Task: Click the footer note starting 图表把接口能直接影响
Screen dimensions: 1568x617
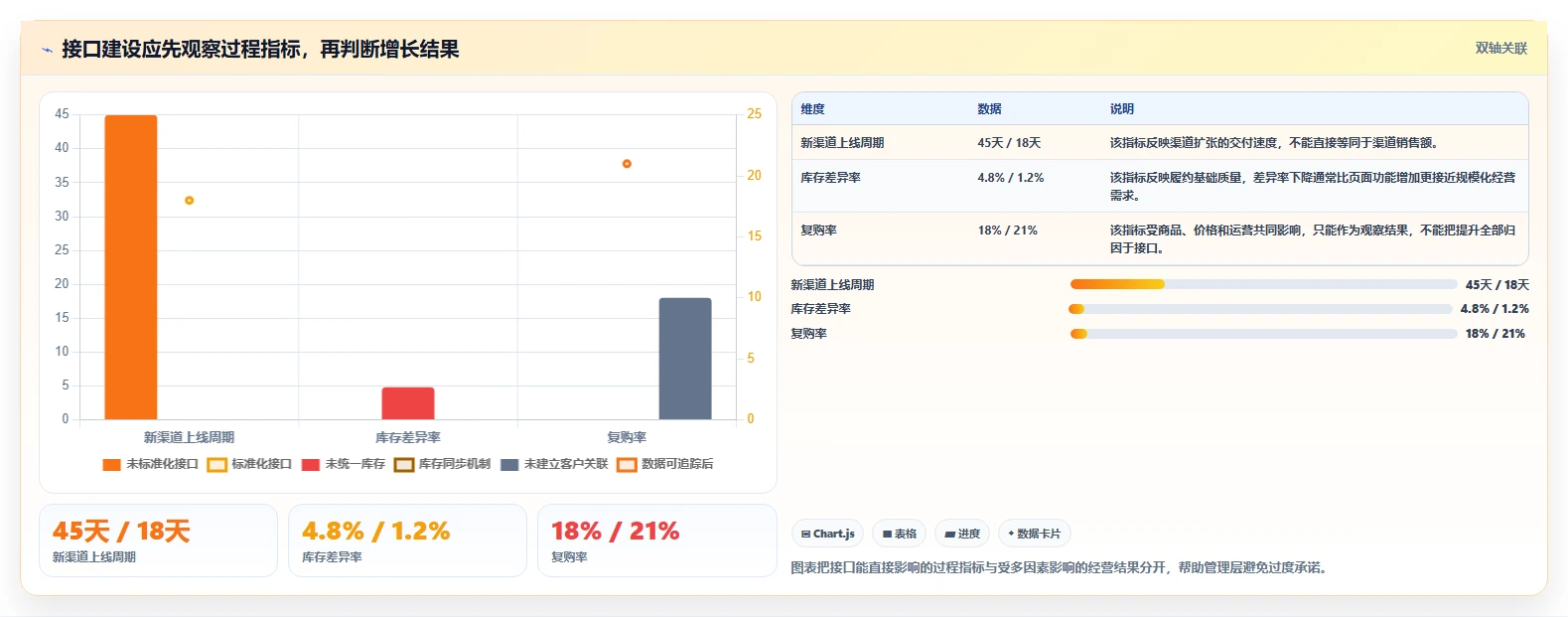Action: 1061,568
